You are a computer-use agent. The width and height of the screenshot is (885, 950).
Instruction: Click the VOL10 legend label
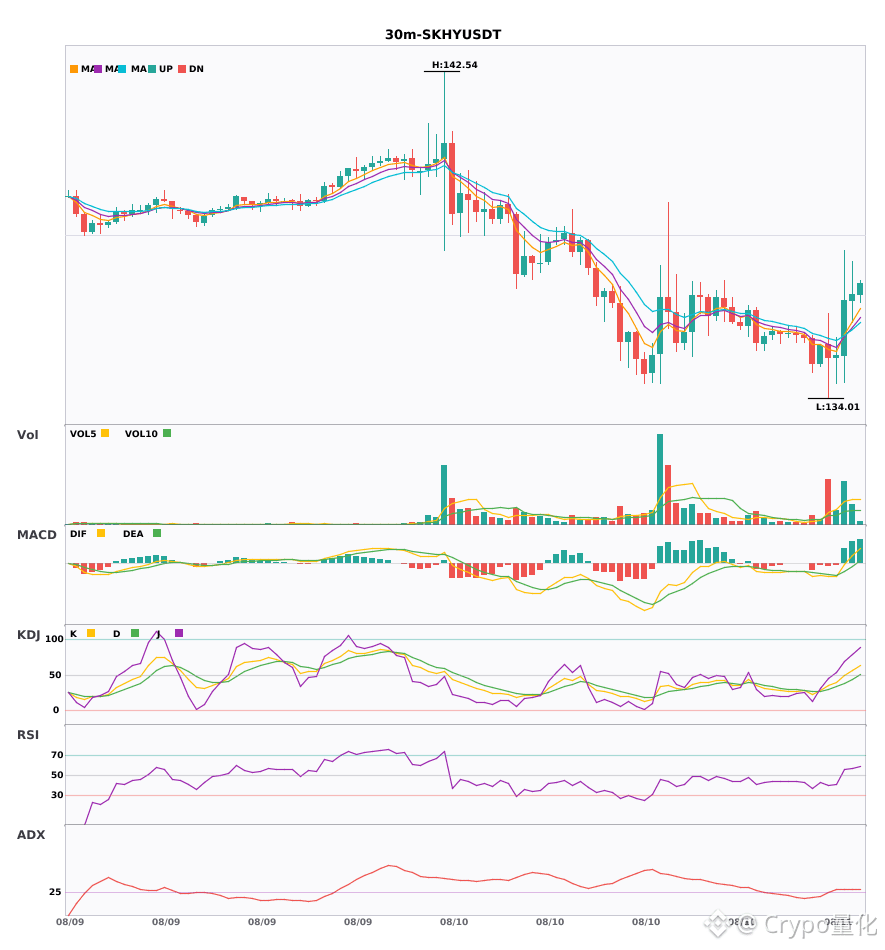[141, 434]
